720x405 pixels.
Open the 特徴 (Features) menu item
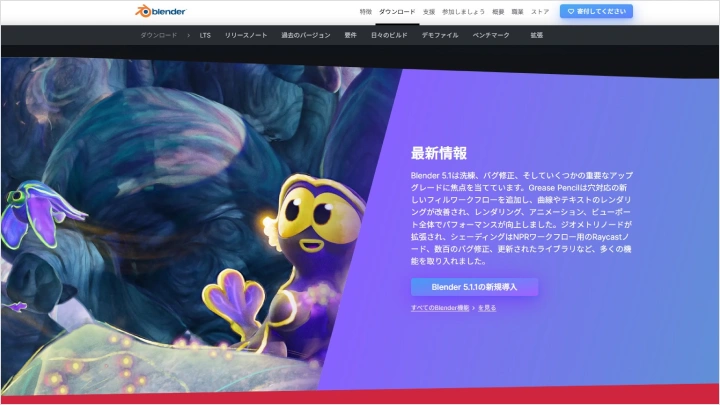366,12
